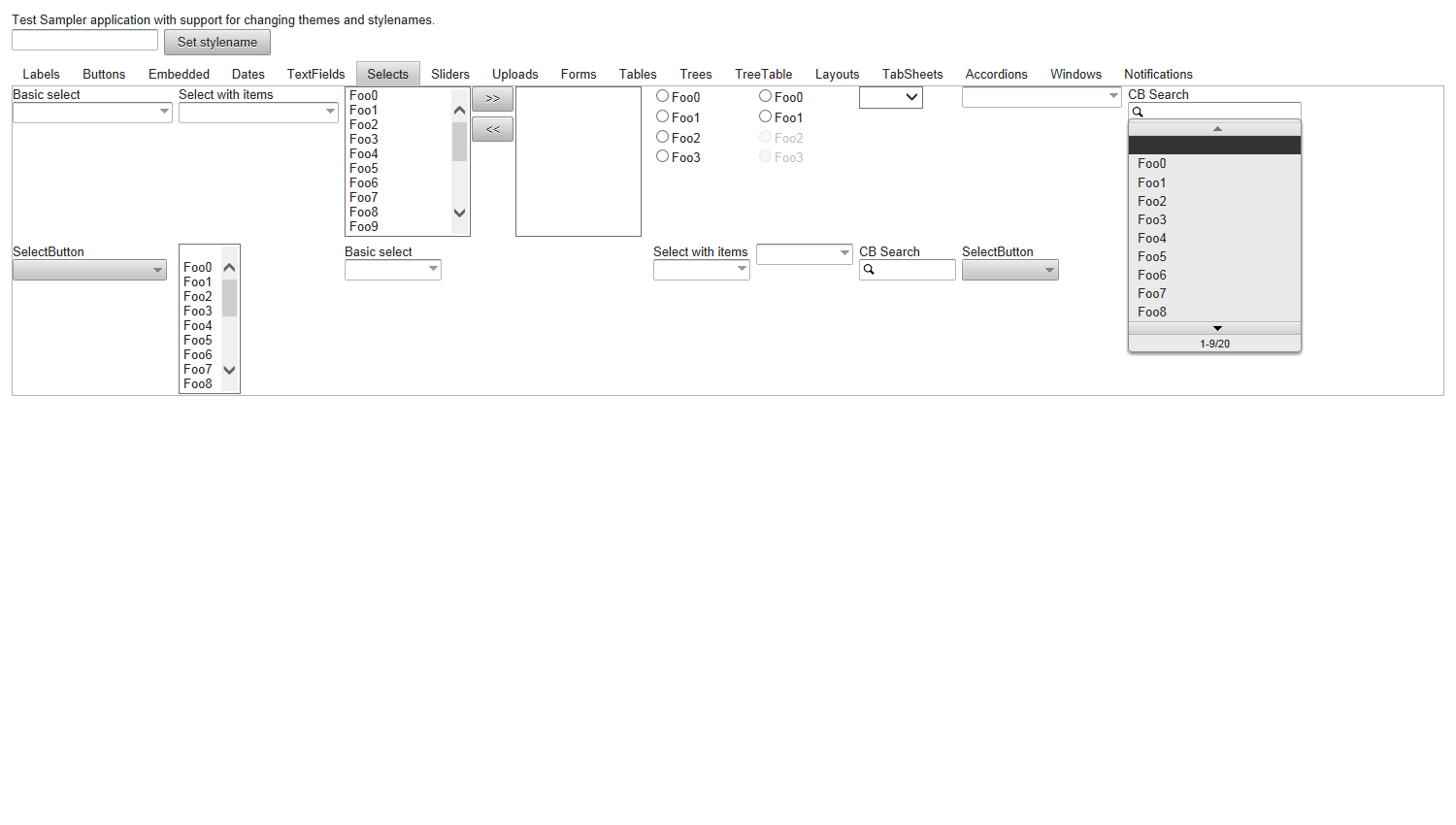Open the TabSheets tab

pos(912,74)
